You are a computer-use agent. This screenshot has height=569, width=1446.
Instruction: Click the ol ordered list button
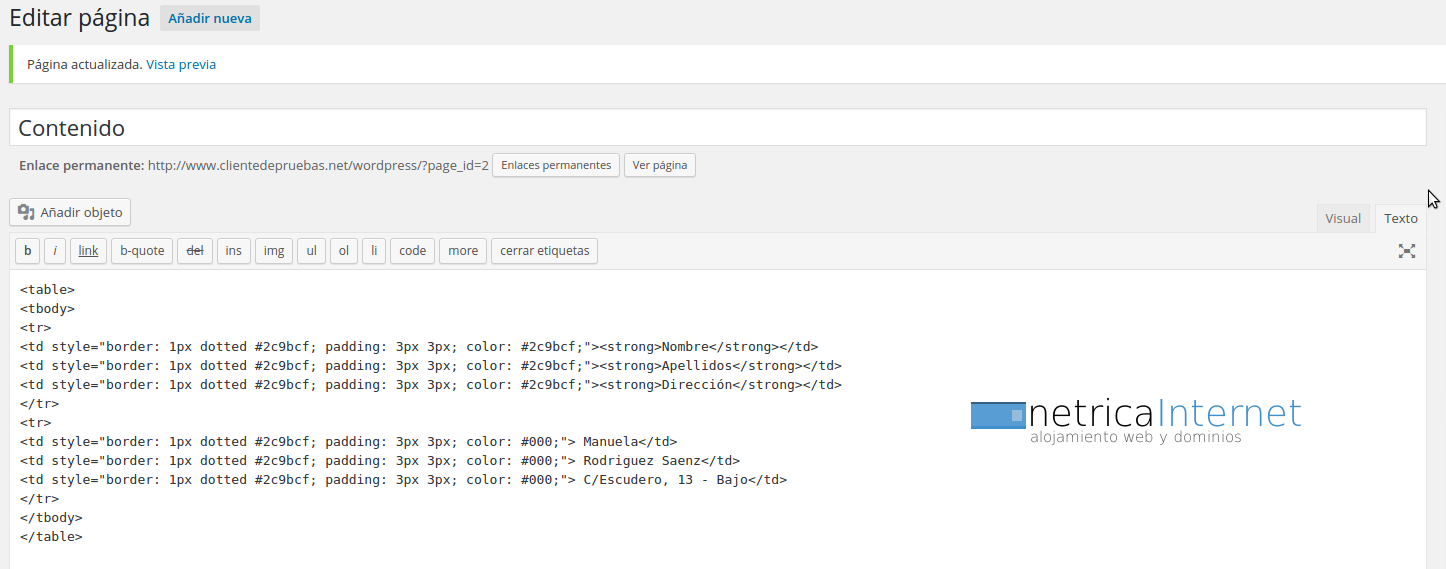(343, 251)
